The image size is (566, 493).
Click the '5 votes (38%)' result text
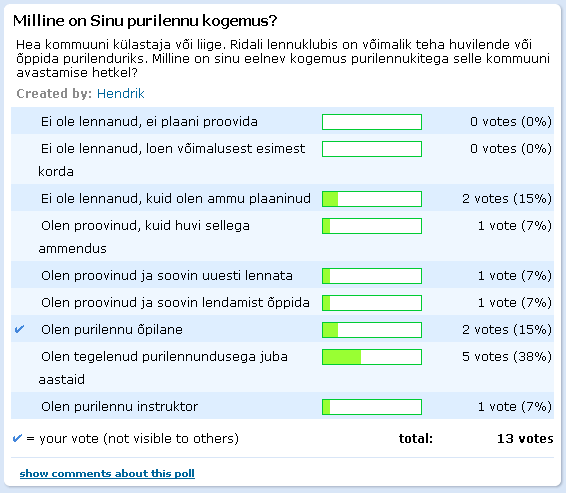click(507, 357)
